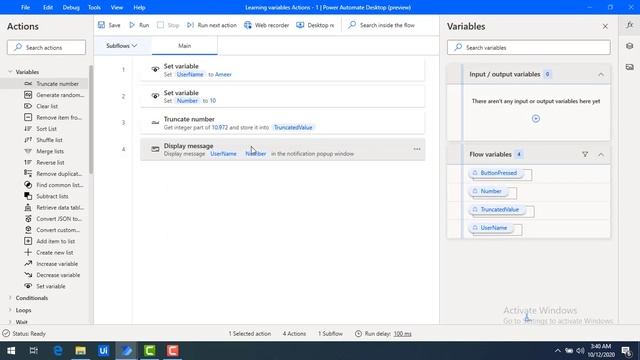Click the Save toolbar button
The height and width of the screenshot is (360, 640).
coord(109,25)
